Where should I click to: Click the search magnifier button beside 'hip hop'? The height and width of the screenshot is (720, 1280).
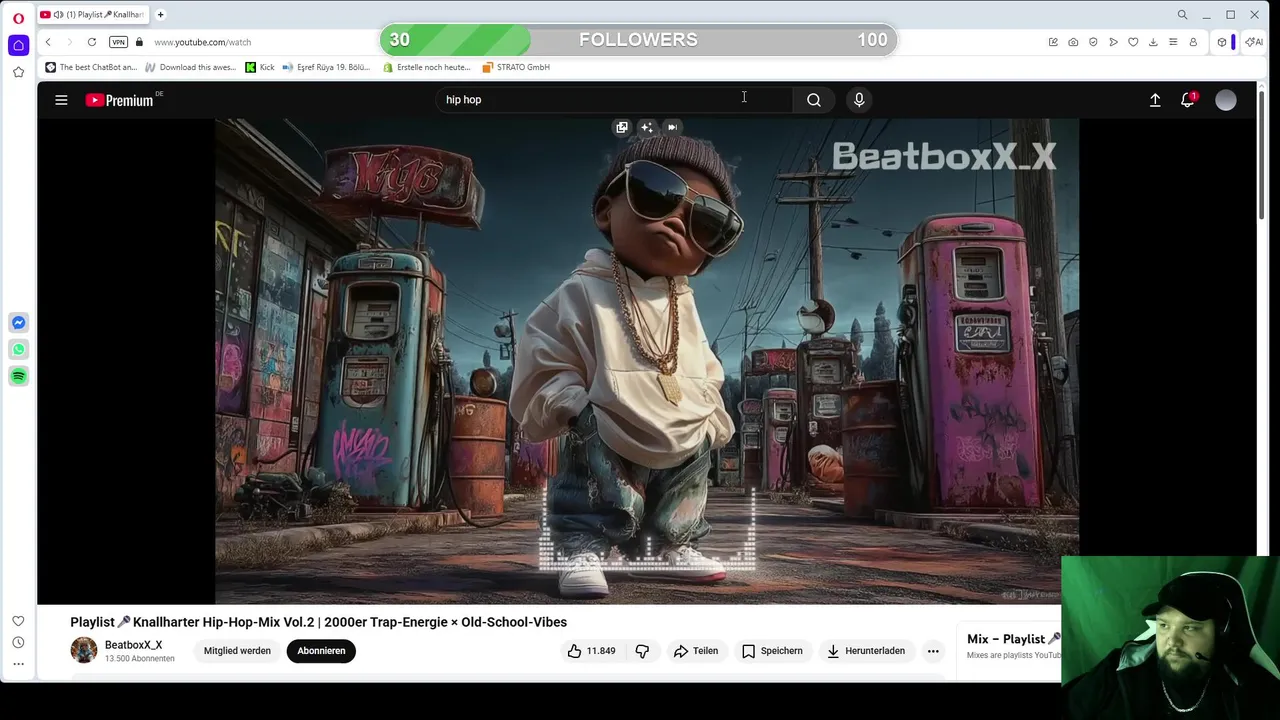(814, 100)
